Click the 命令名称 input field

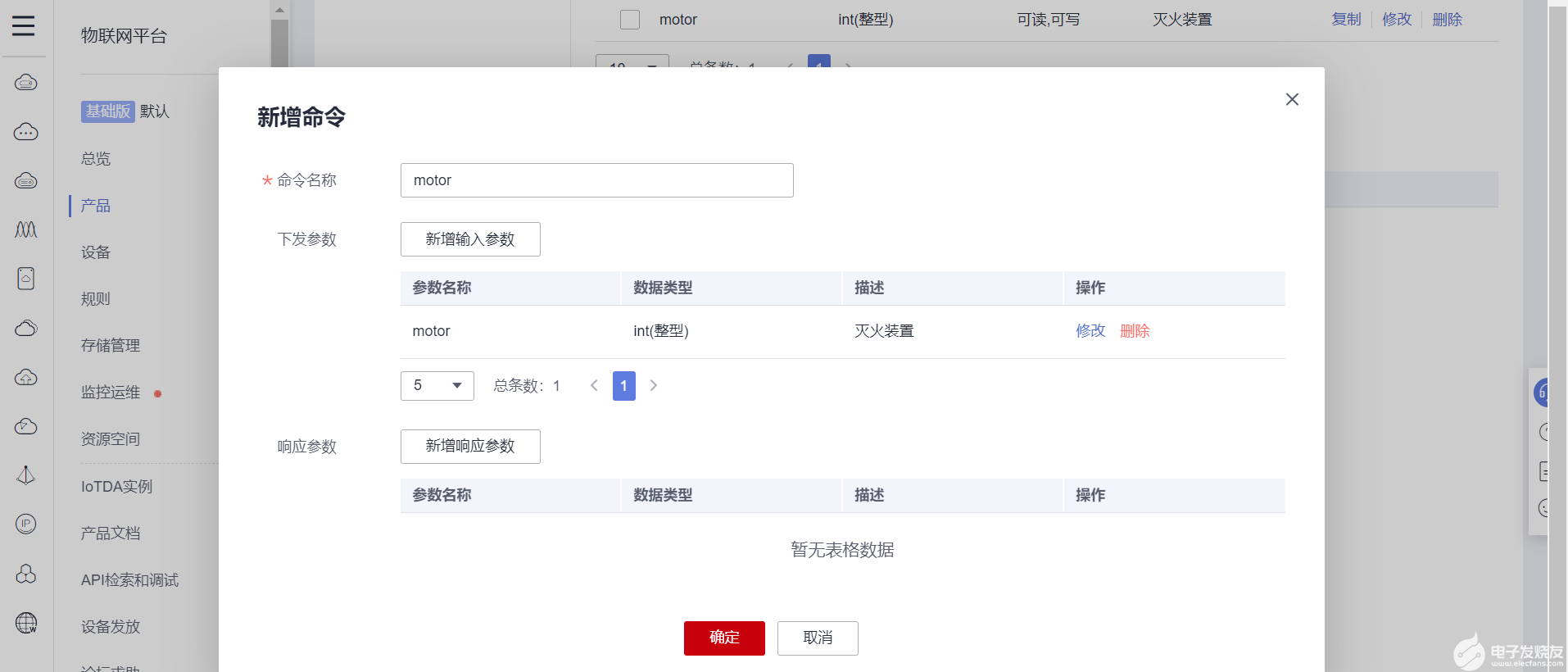597,180
